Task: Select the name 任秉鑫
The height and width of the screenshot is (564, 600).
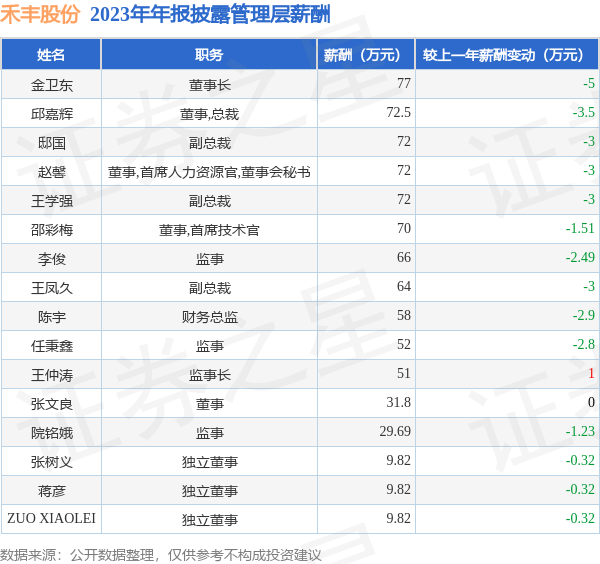Action: [x=52, y=346]
